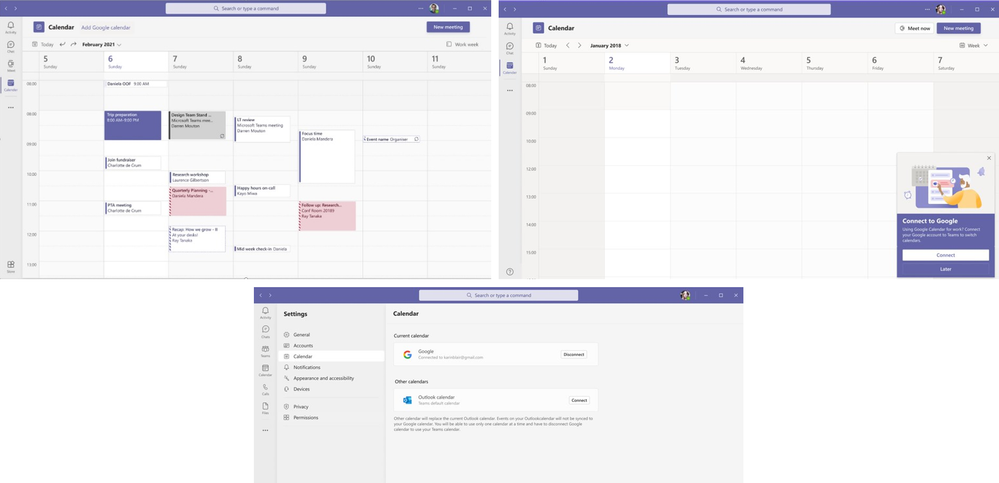Screen dimensions: 999x483
Task: Open the Design Team Stand-up event
Action: (x=197, y=126)
